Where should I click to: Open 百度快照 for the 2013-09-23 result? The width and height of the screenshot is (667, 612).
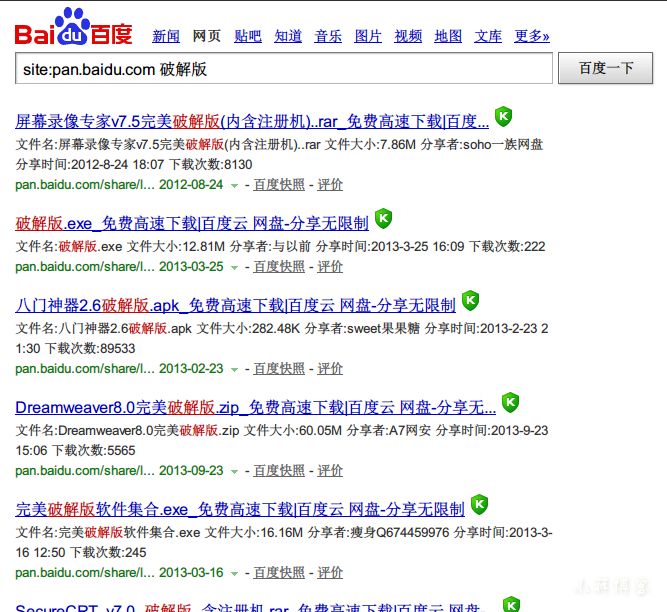(279, 471)
